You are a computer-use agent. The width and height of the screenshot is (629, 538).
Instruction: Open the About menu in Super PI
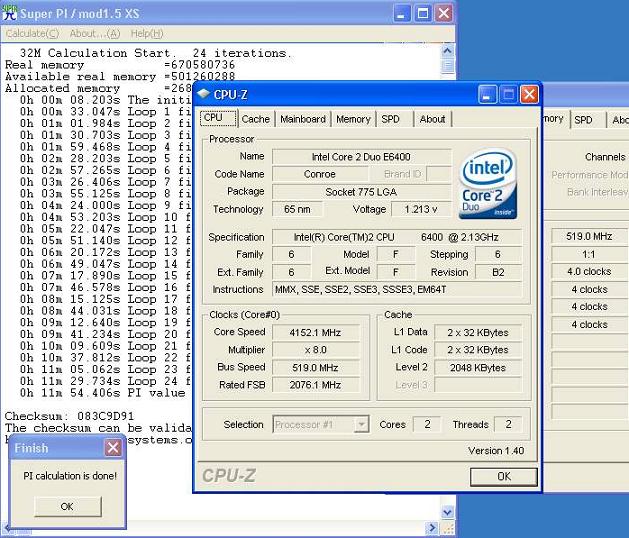pos(95,34)
